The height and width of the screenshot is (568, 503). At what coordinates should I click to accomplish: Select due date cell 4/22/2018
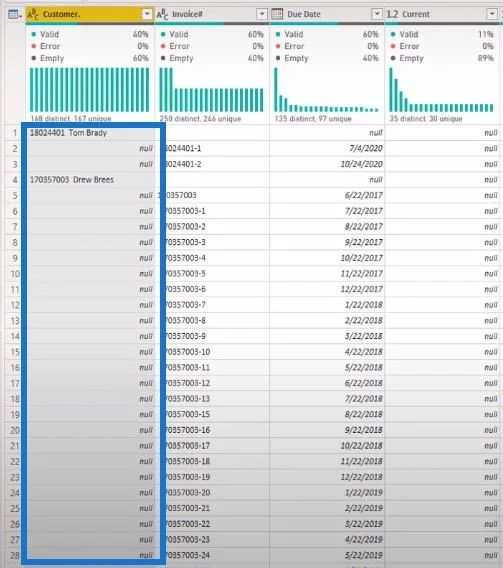327,352
